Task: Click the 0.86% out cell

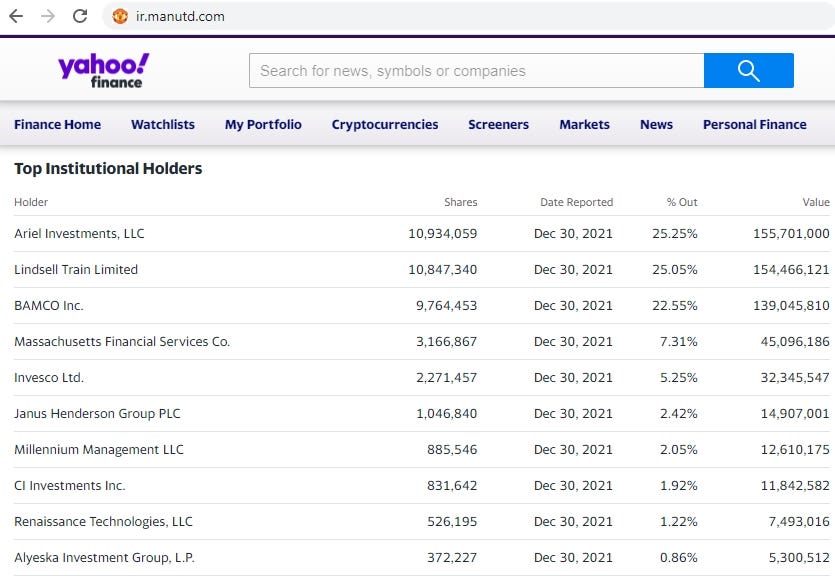Action: pyautogui.click(x=678, y=558)
